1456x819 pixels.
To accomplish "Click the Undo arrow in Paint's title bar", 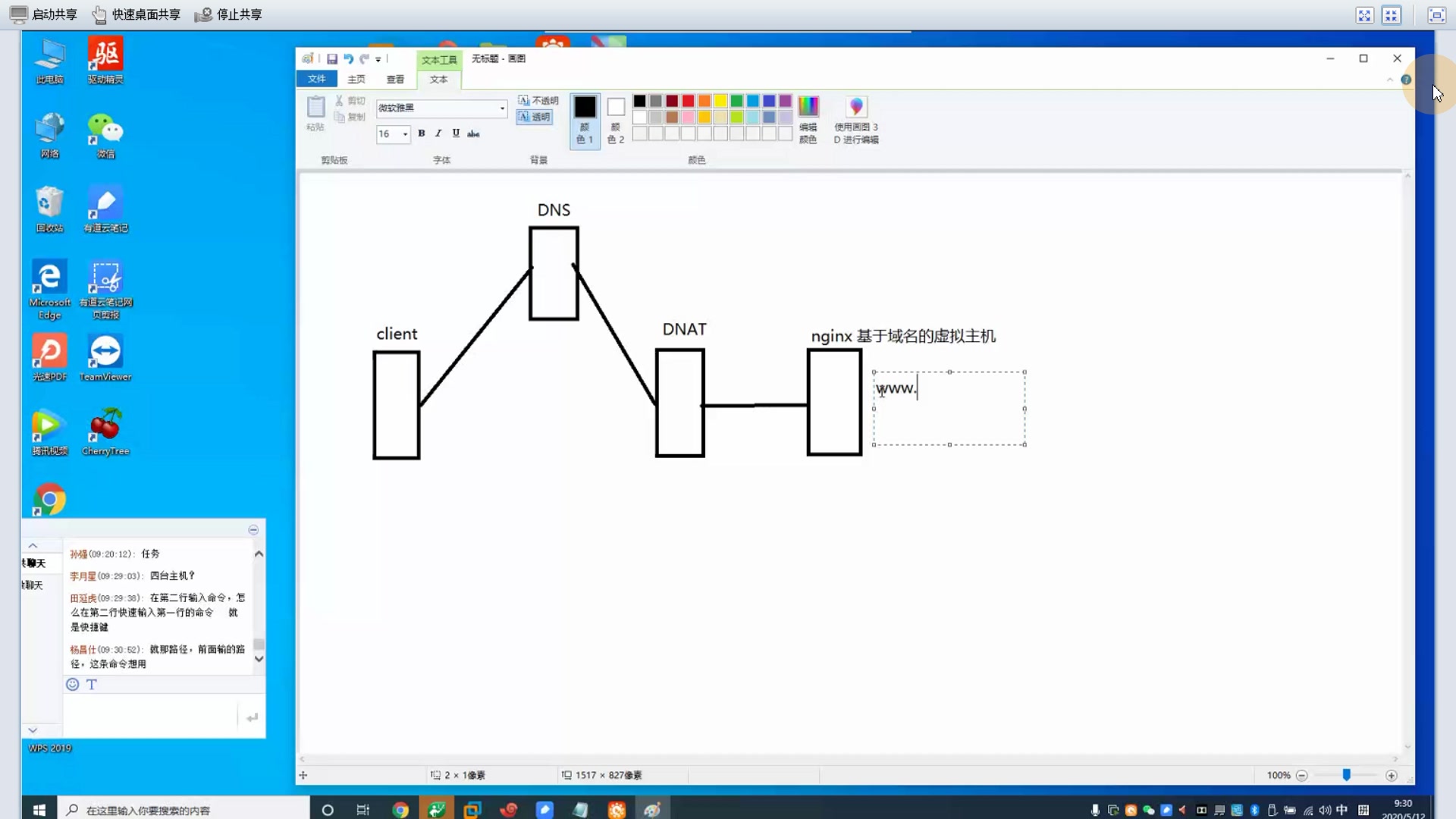I will (x=348, y=58).
